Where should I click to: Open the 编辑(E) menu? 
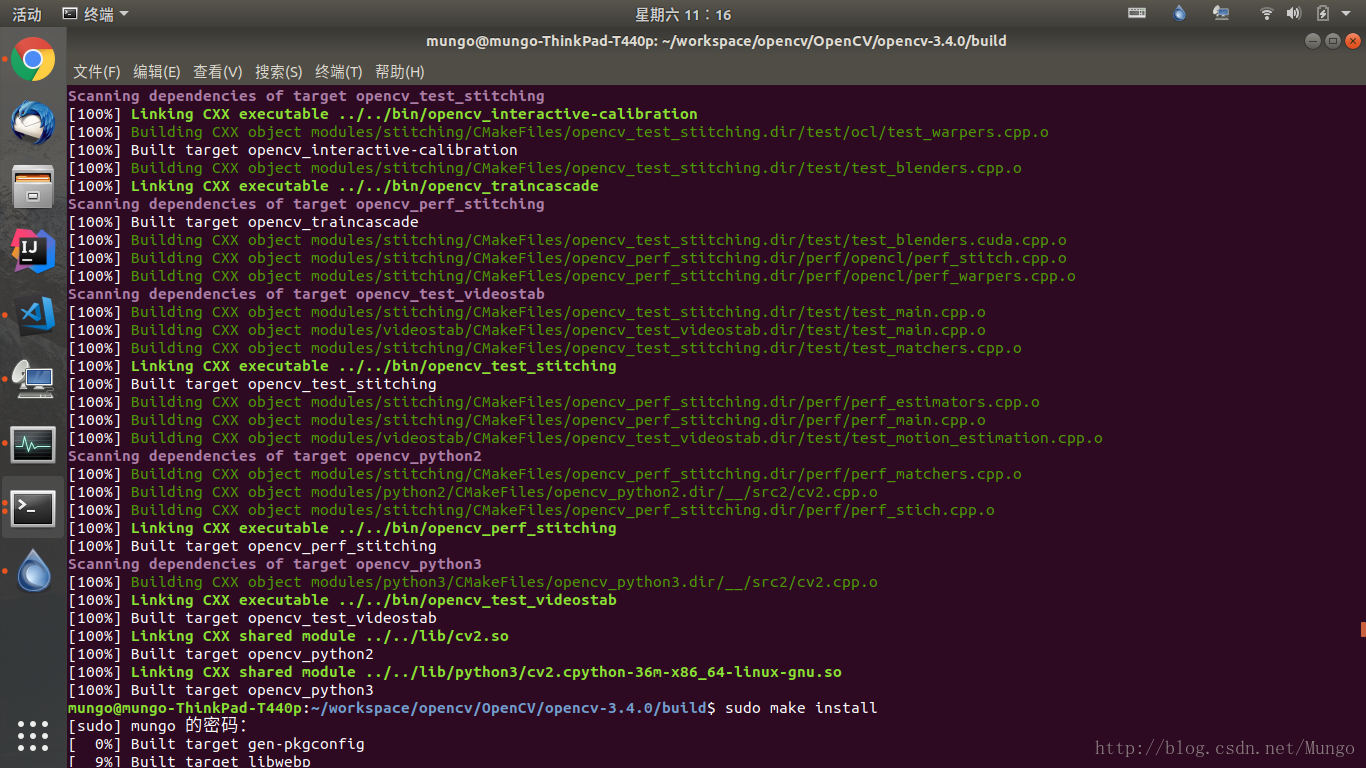pos(157,72)
